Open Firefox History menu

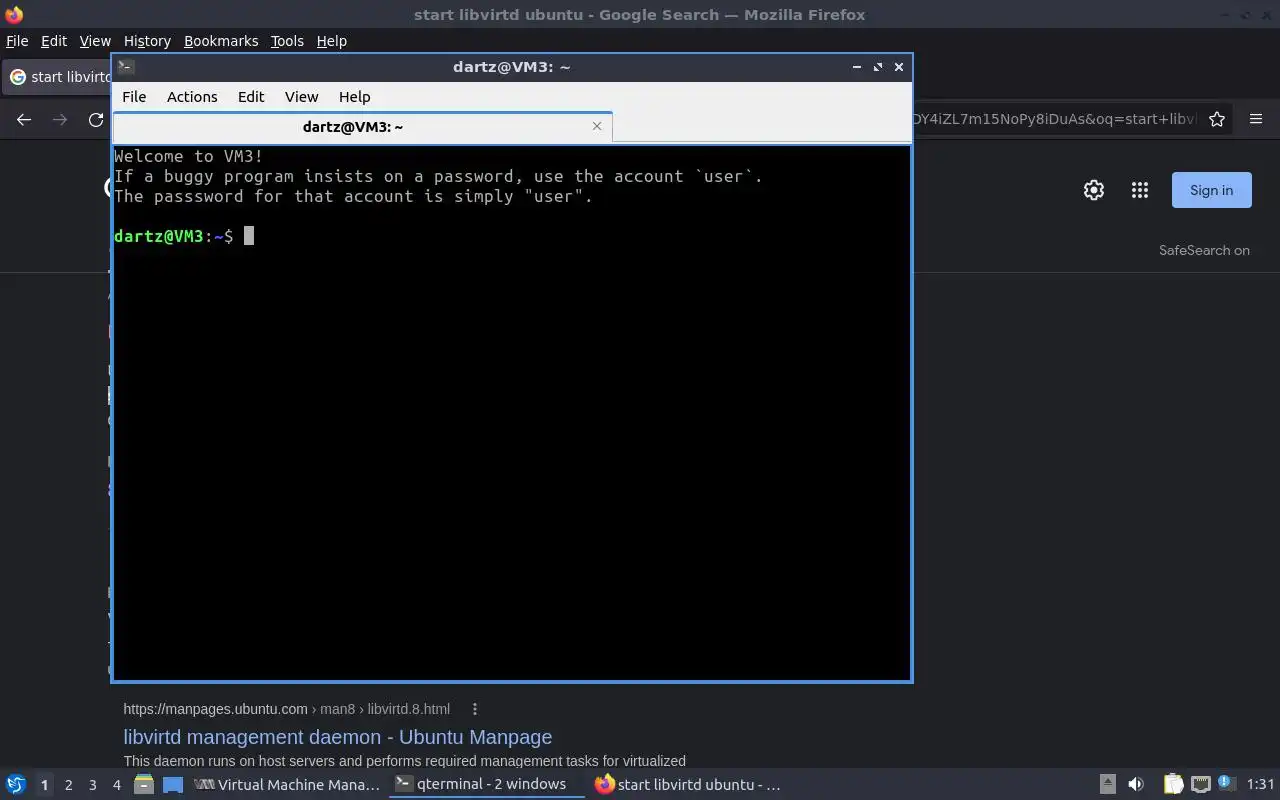pyautogui.click(x=147, y=41)
